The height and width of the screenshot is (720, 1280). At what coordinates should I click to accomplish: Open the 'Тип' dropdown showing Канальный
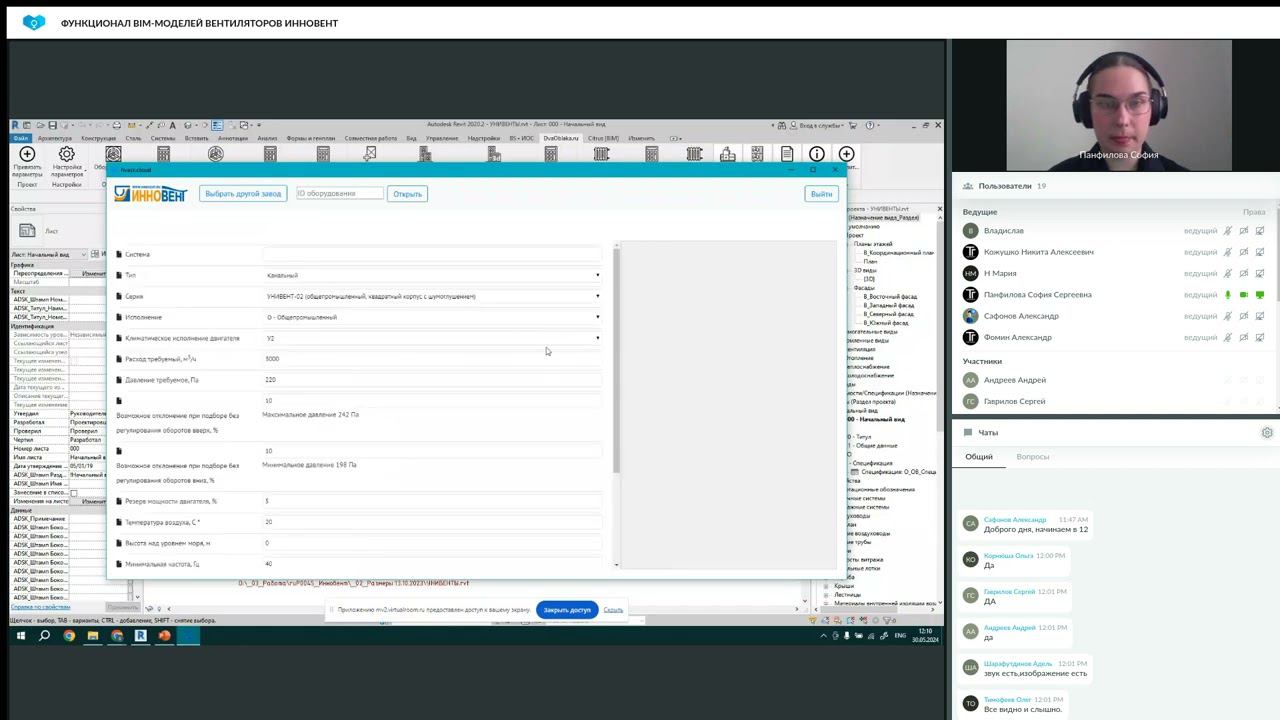432,275
